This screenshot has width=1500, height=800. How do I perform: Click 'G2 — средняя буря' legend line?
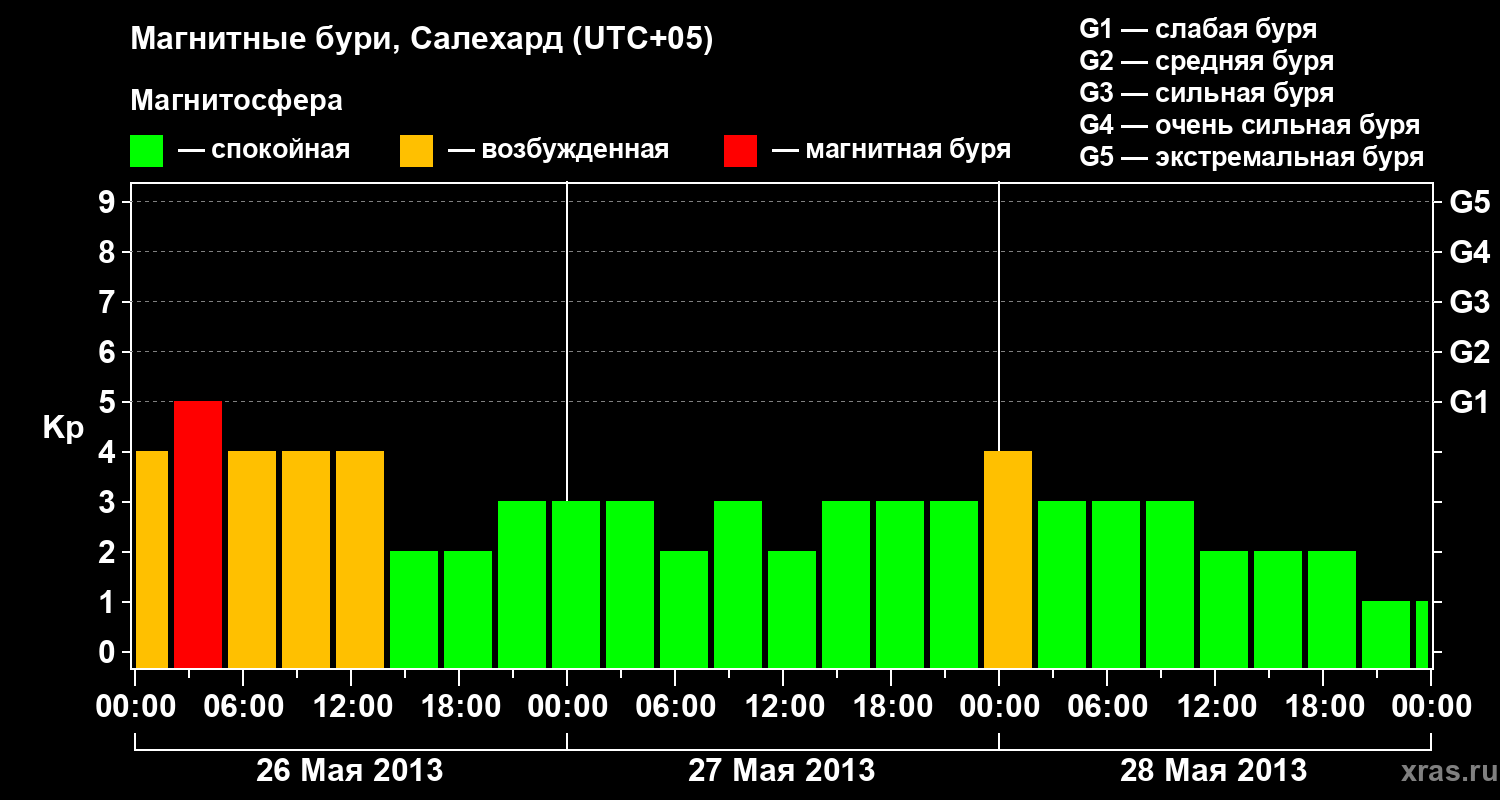click(x=1206, y=61)
